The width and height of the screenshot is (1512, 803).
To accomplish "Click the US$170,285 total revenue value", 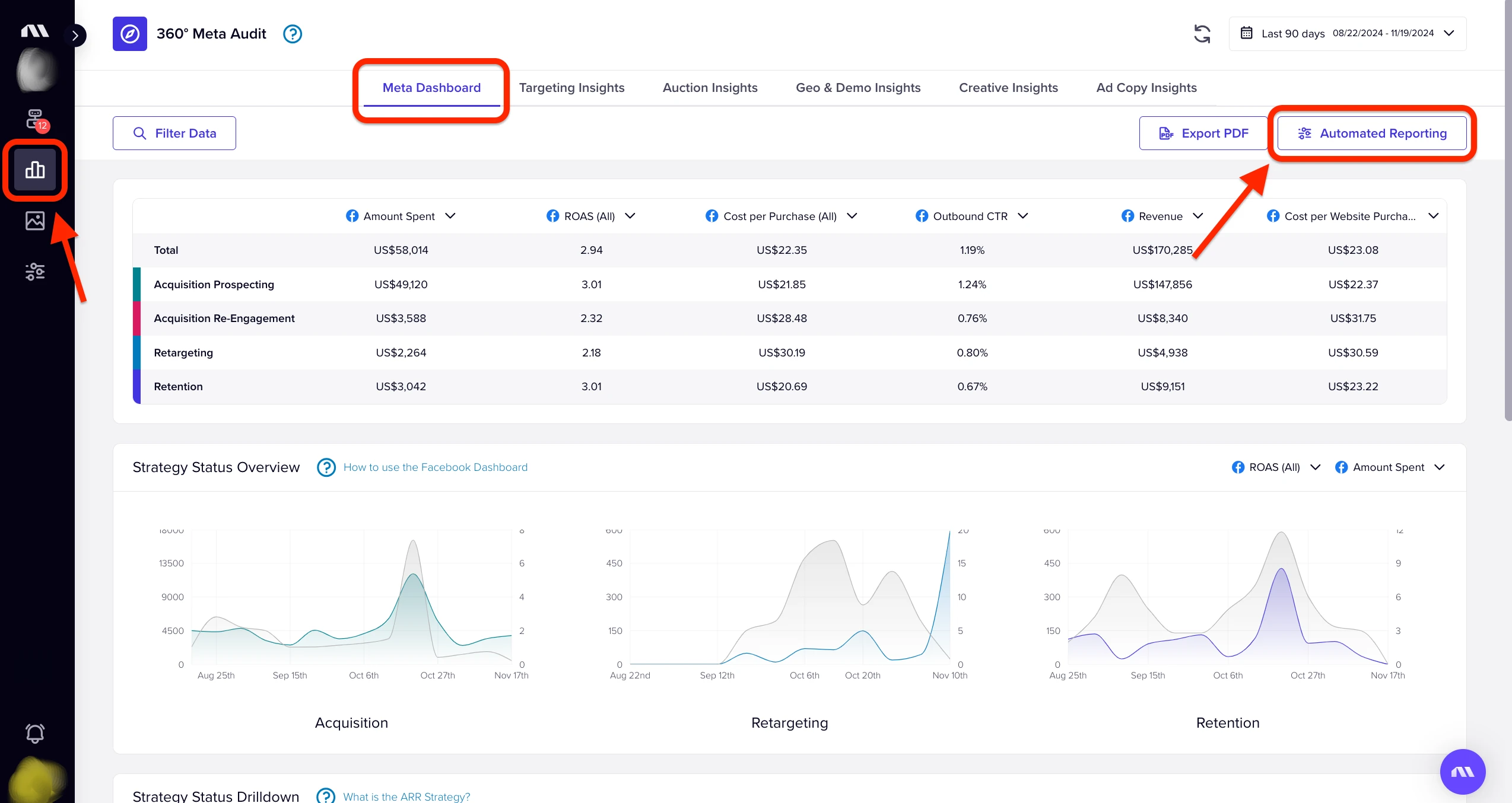I will click(x=1162, y=250).
